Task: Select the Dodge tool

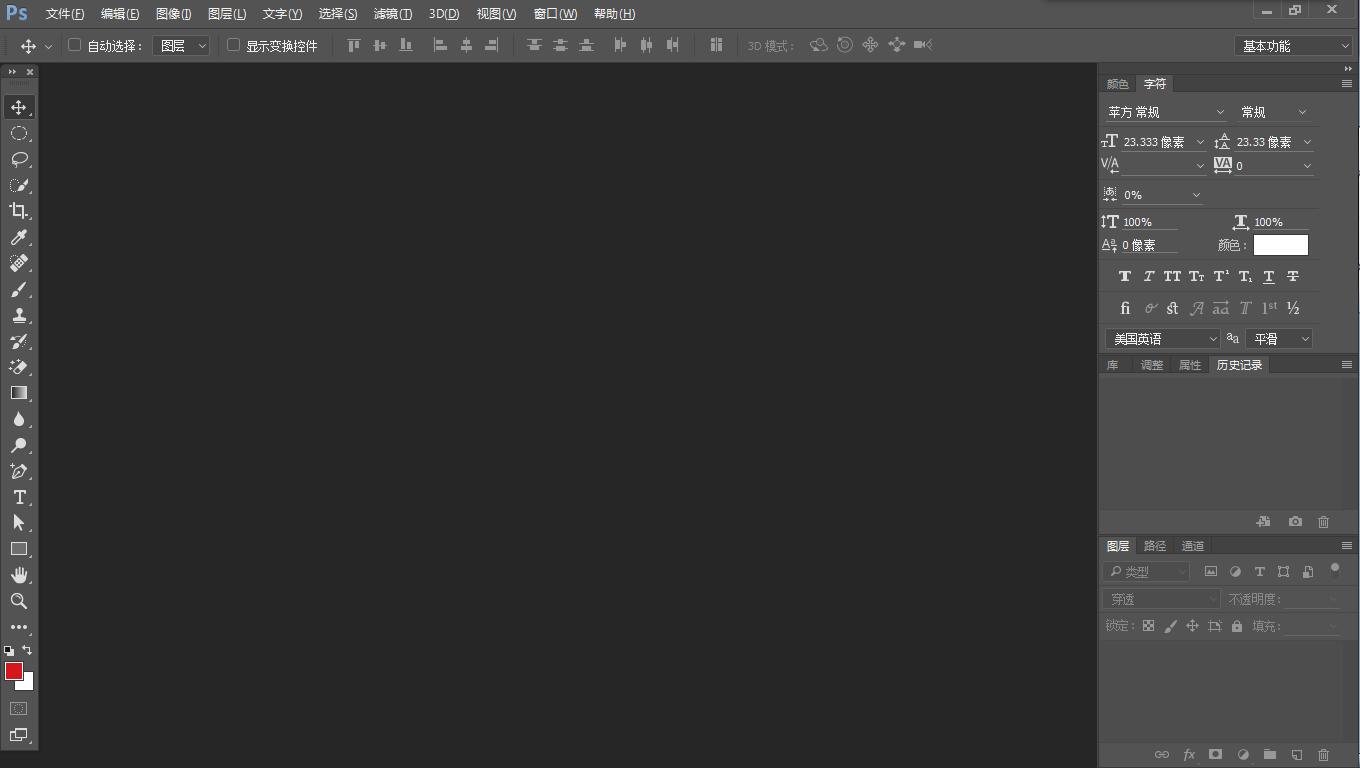Action: [x=19, y=445]
